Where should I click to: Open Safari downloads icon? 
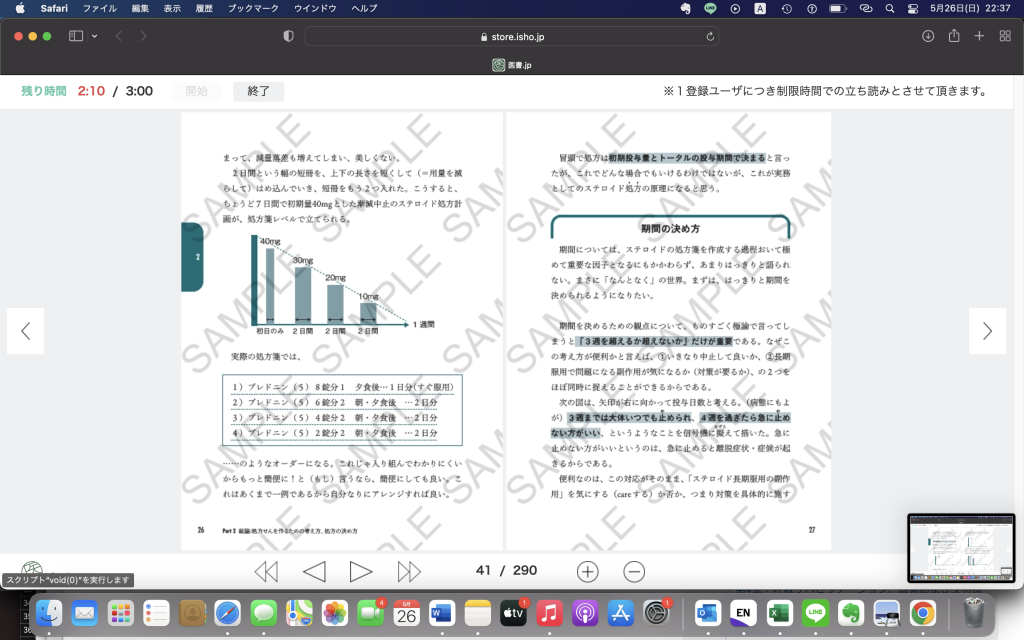pyautogui.click(x=928, y=36)
